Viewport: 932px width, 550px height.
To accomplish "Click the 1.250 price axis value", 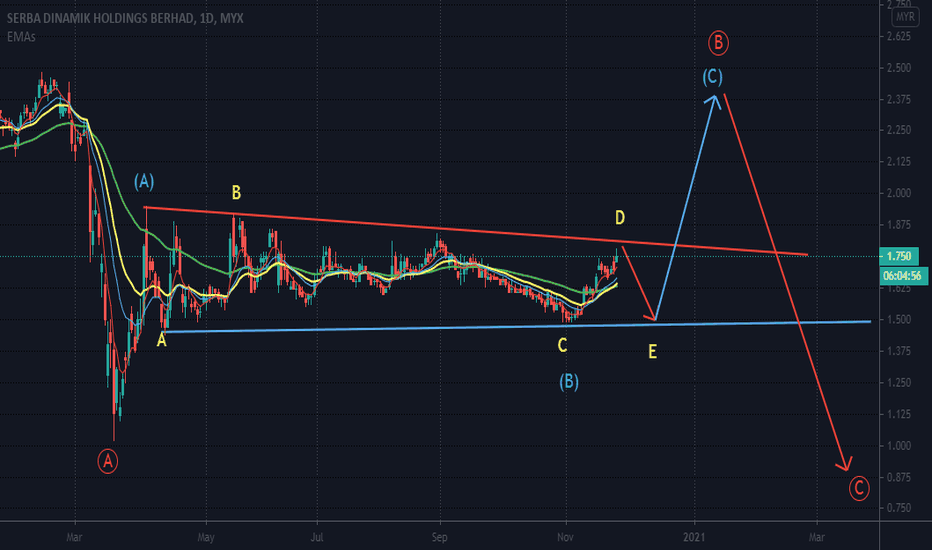I will [898, 382].
